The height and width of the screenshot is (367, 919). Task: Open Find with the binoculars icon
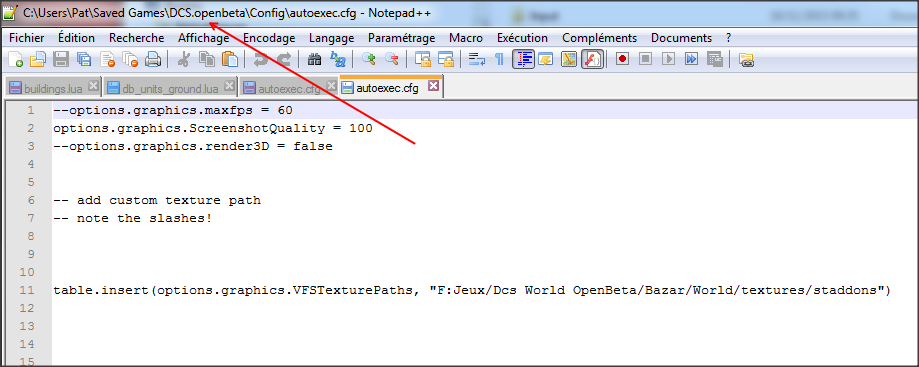tap(315, 59)
